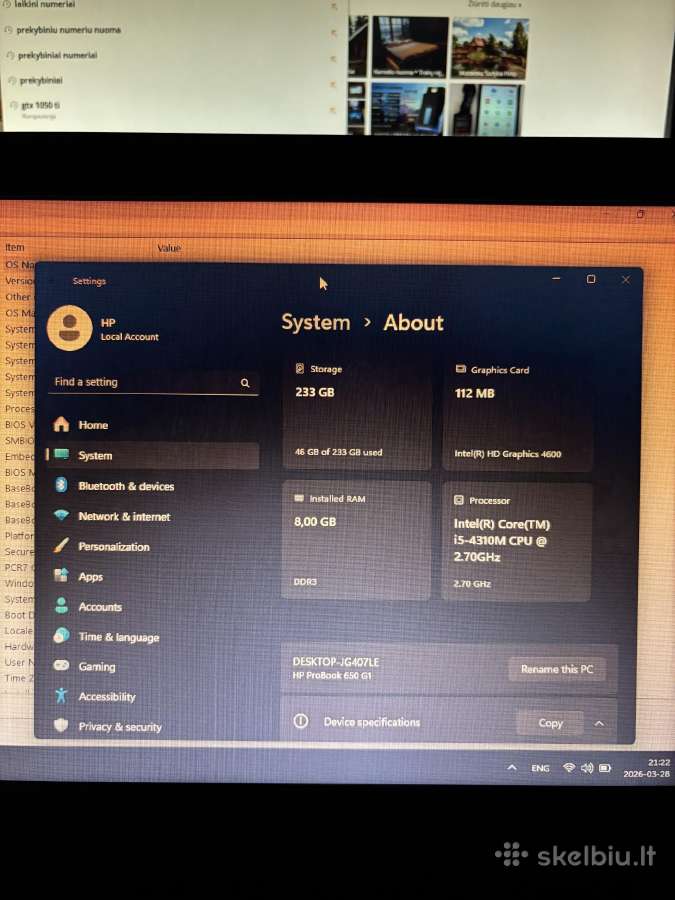Viewport: 675px width, 900px height.
Task: Click the HP user avatar picture
Action: (69, 328)
